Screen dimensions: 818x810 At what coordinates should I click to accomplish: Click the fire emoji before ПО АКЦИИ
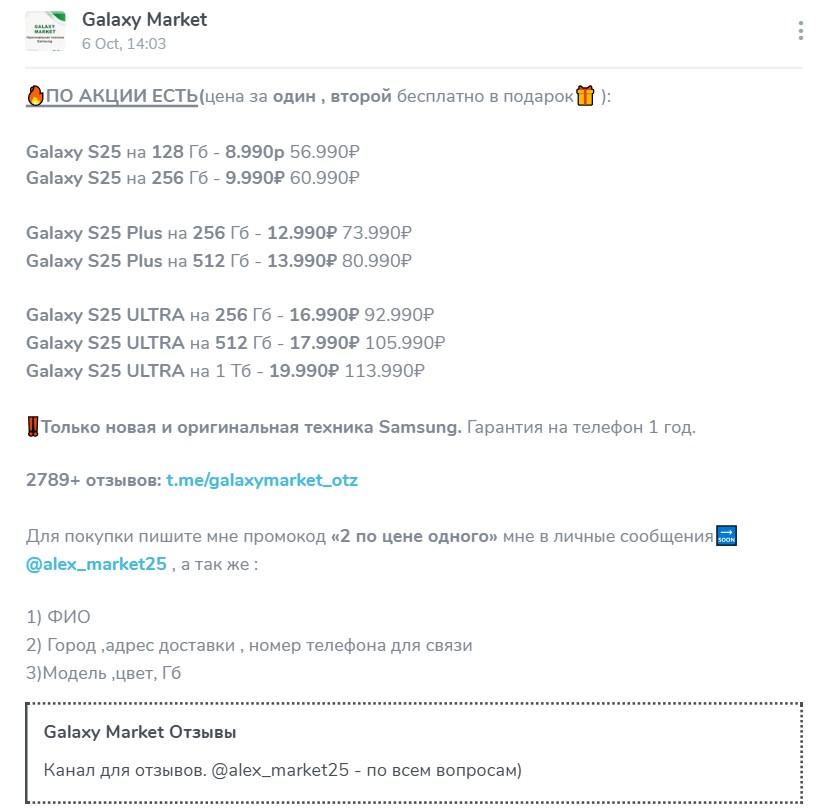[35, 97]
